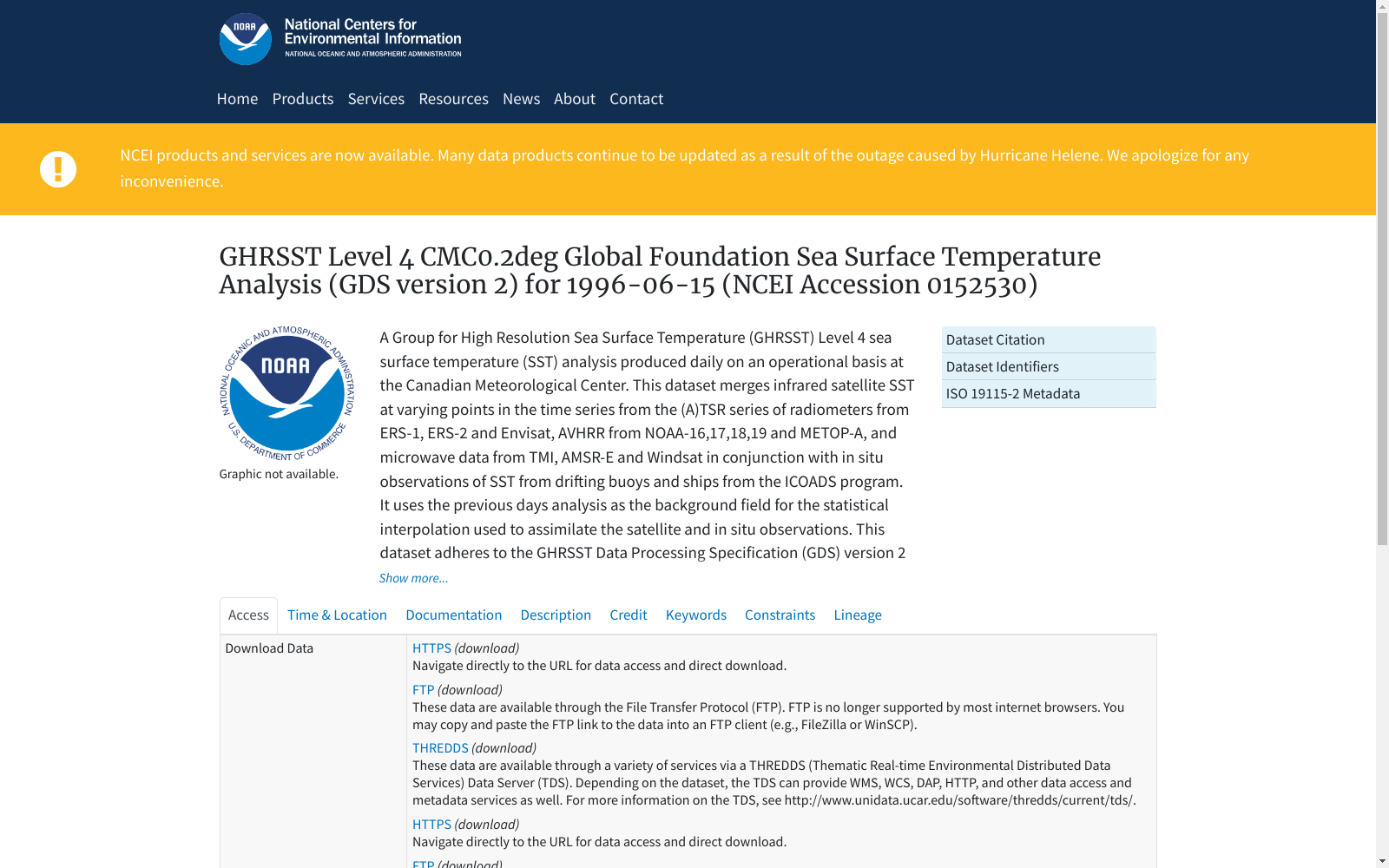The height and width of the screenshot is (868, 1389).
Task: Switch to the Constraints tab
Action: (780, 615)
